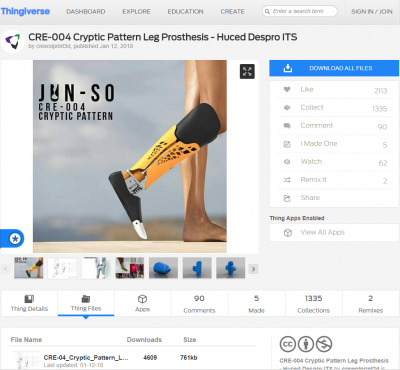Switch to Thing Details tab

(x=29, y=303)
